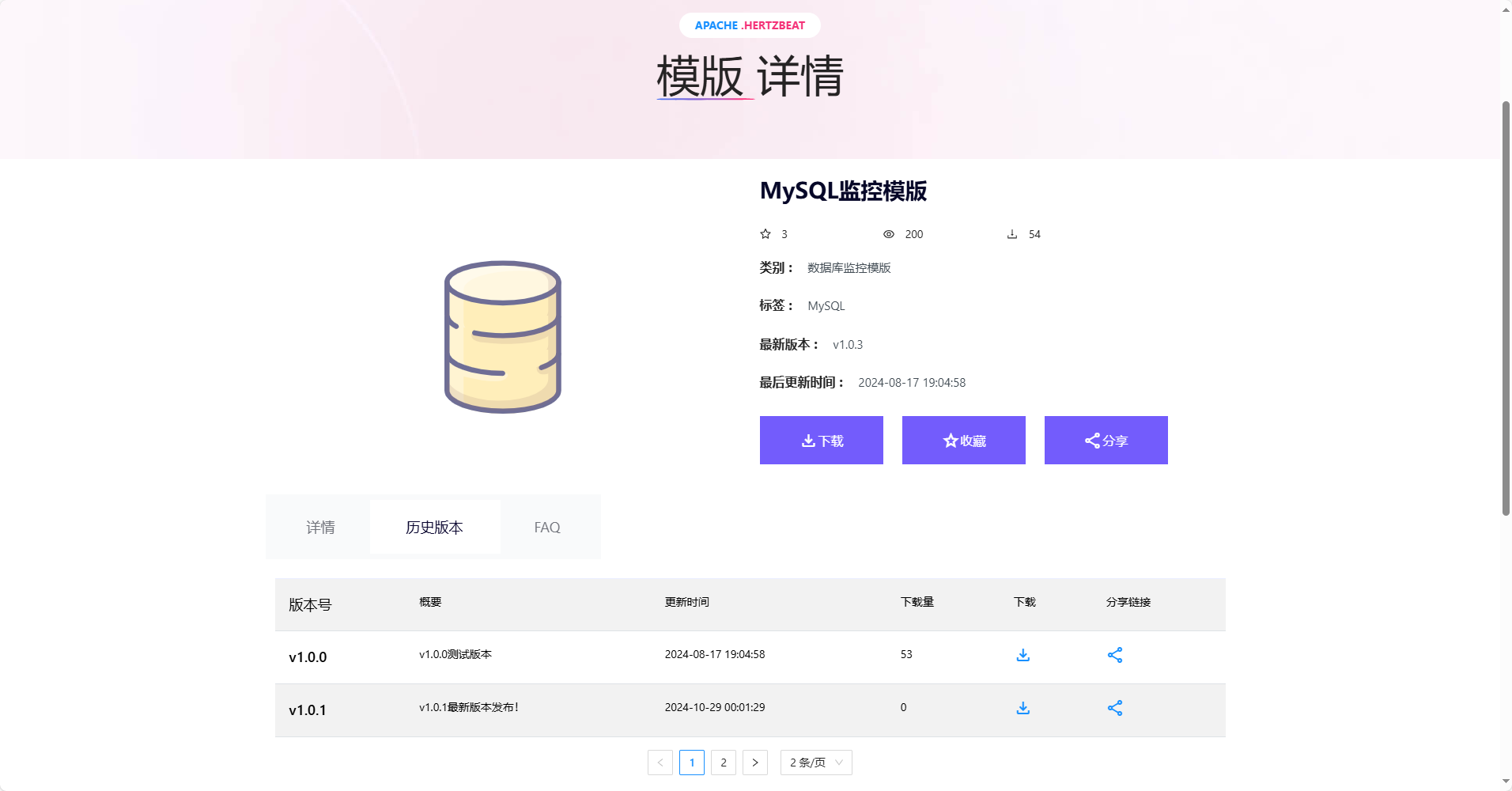Screen dimensions: 1512x791
Task: Select page 1 in the pagination
Action: pos(692,763)
